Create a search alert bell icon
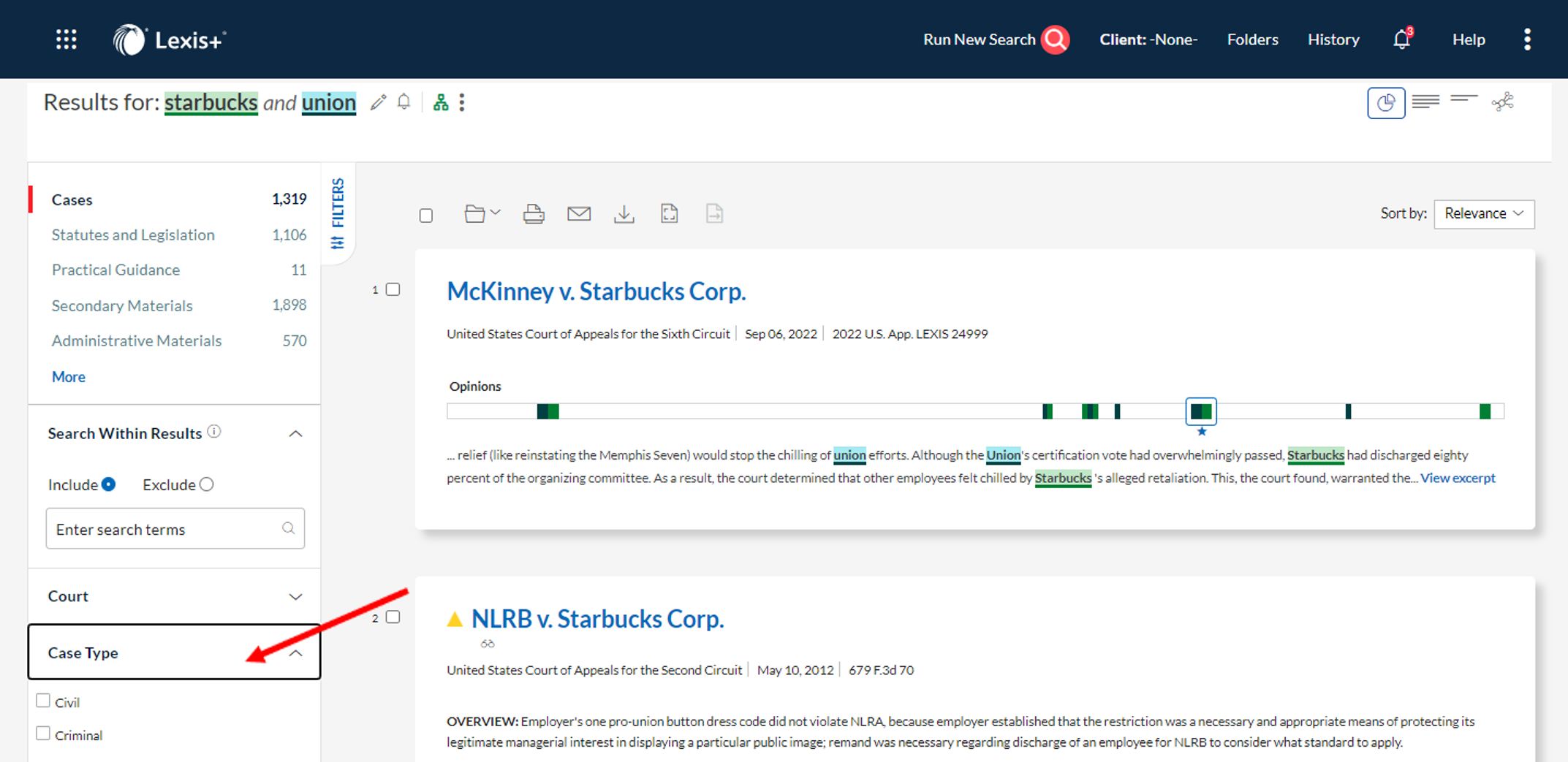Viewport: 1568px width, 762px height. pos(404,102)
